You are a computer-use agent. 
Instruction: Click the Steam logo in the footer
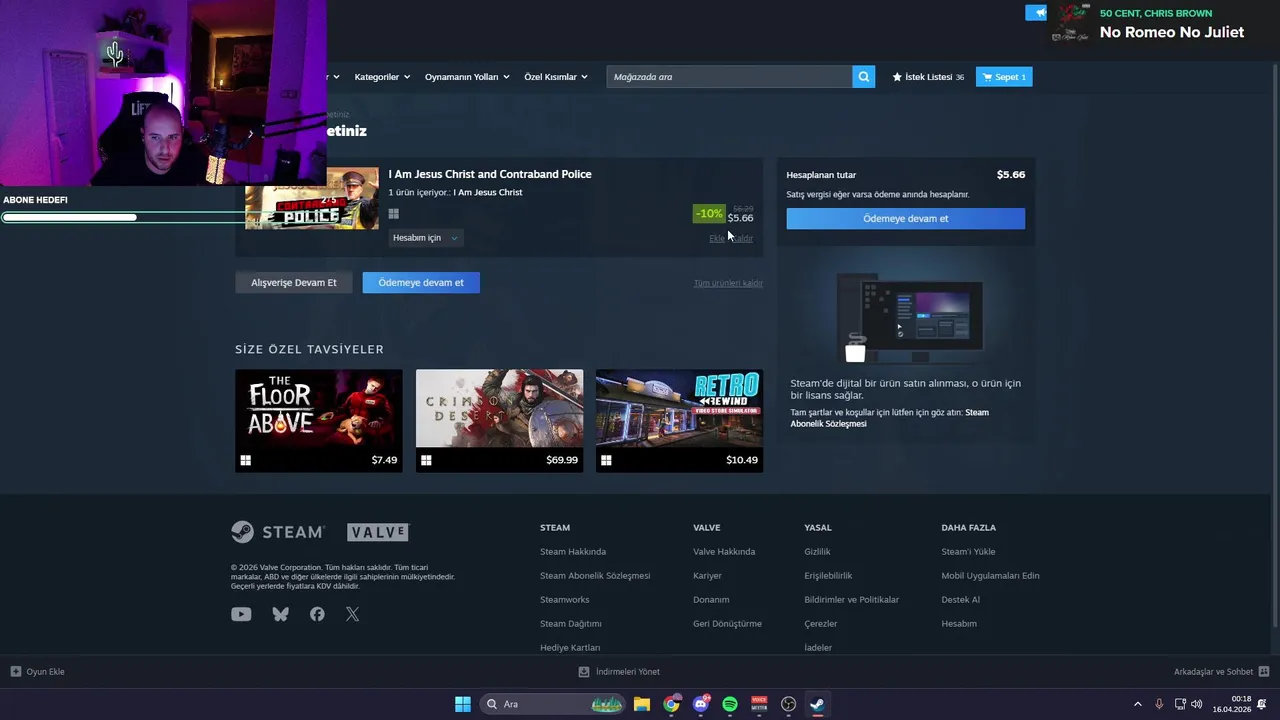[x=278, y=531]
